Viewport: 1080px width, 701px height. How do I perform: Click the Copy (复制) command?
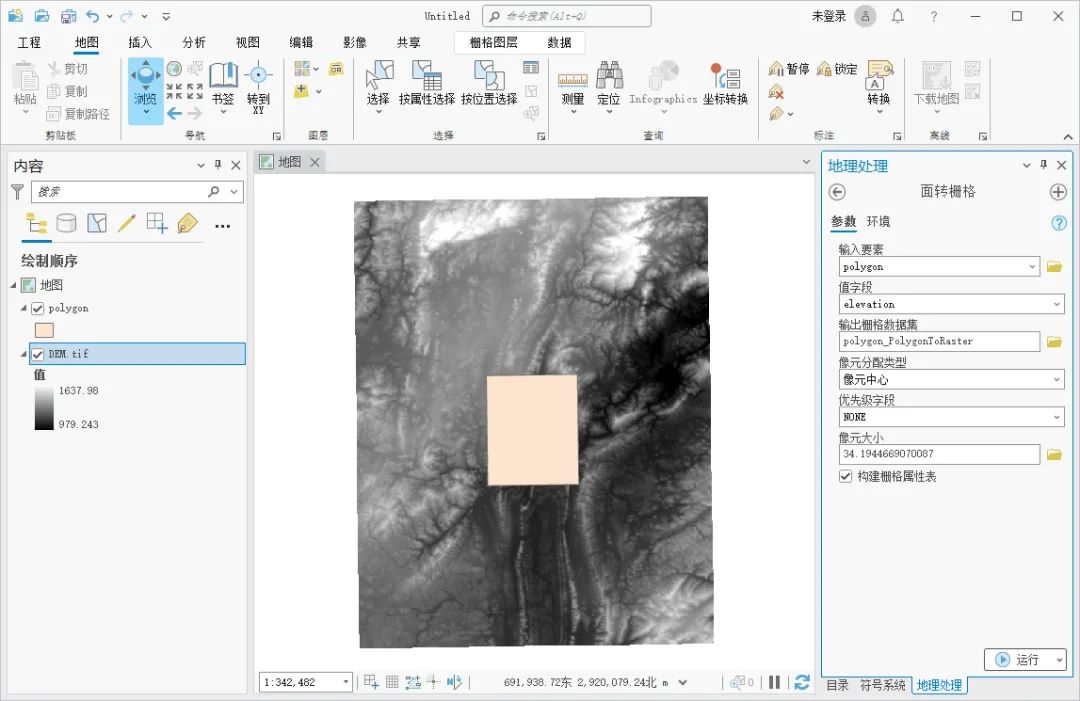coord(68,91)
